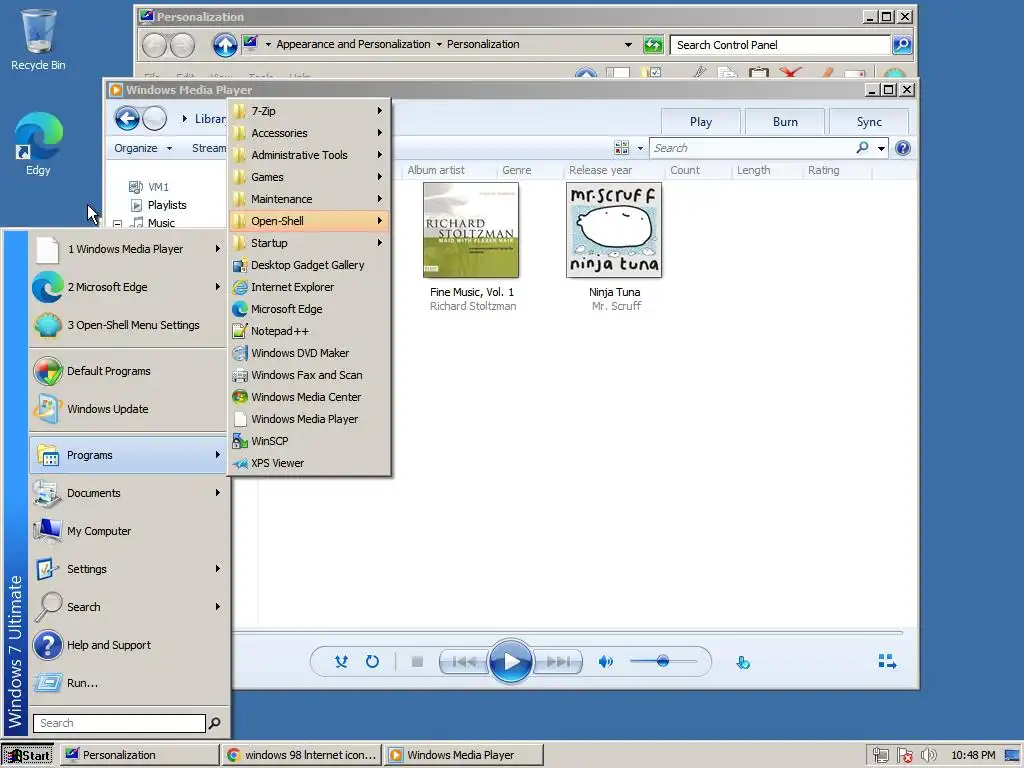Click the playback seek bar

(x=568, y=633)
